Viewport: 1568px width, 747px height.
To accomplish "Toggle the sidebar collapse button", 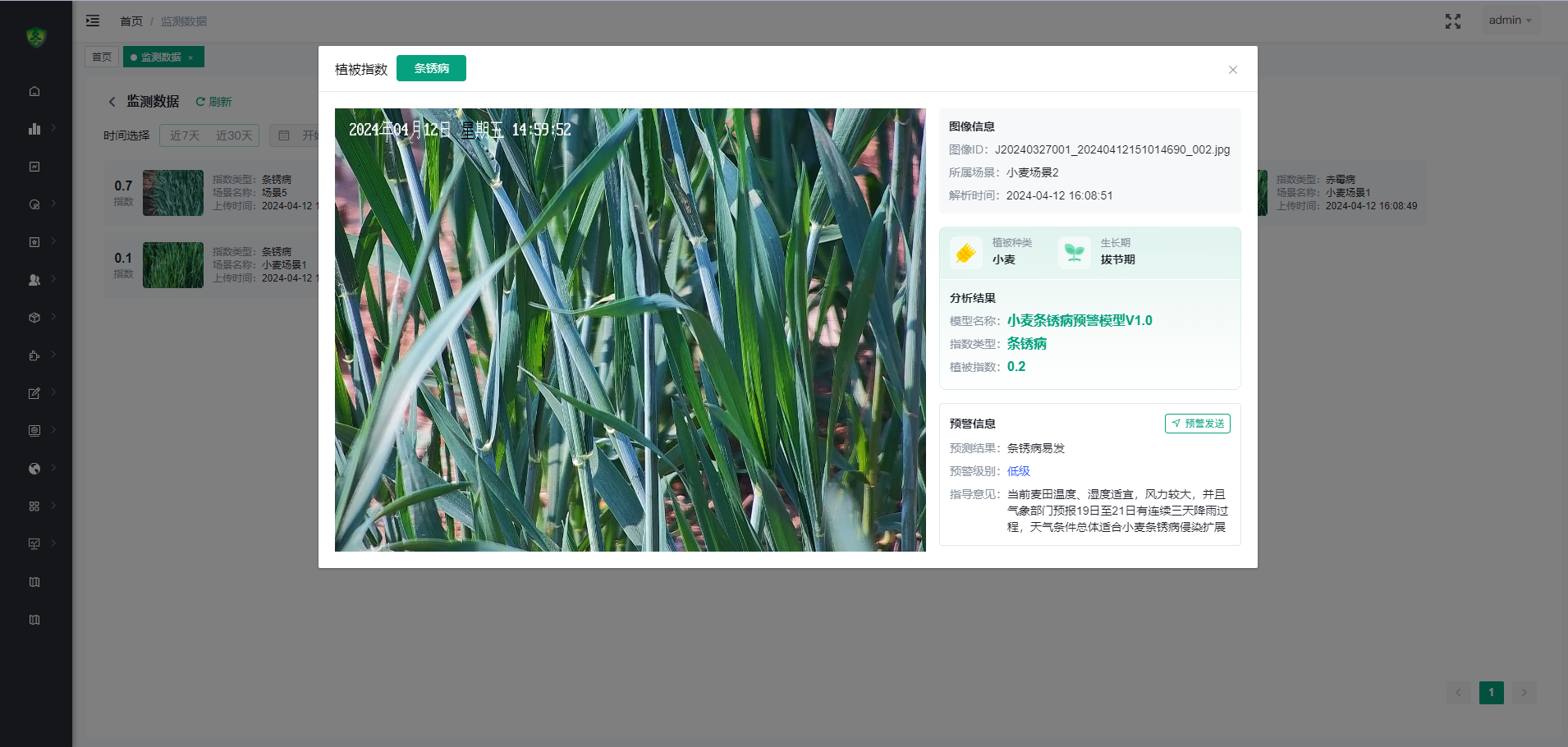I will coord(93,21).
